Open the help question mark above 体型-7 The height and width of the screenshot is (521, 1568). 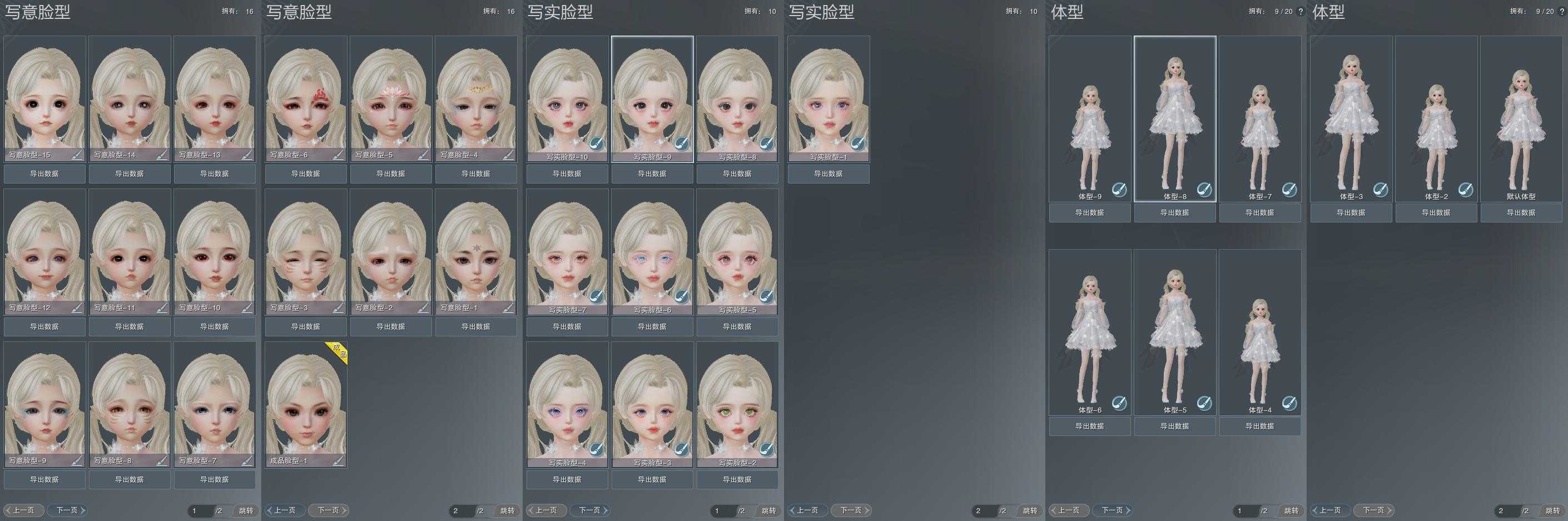pyautogui.click(x=1300, y=12)
